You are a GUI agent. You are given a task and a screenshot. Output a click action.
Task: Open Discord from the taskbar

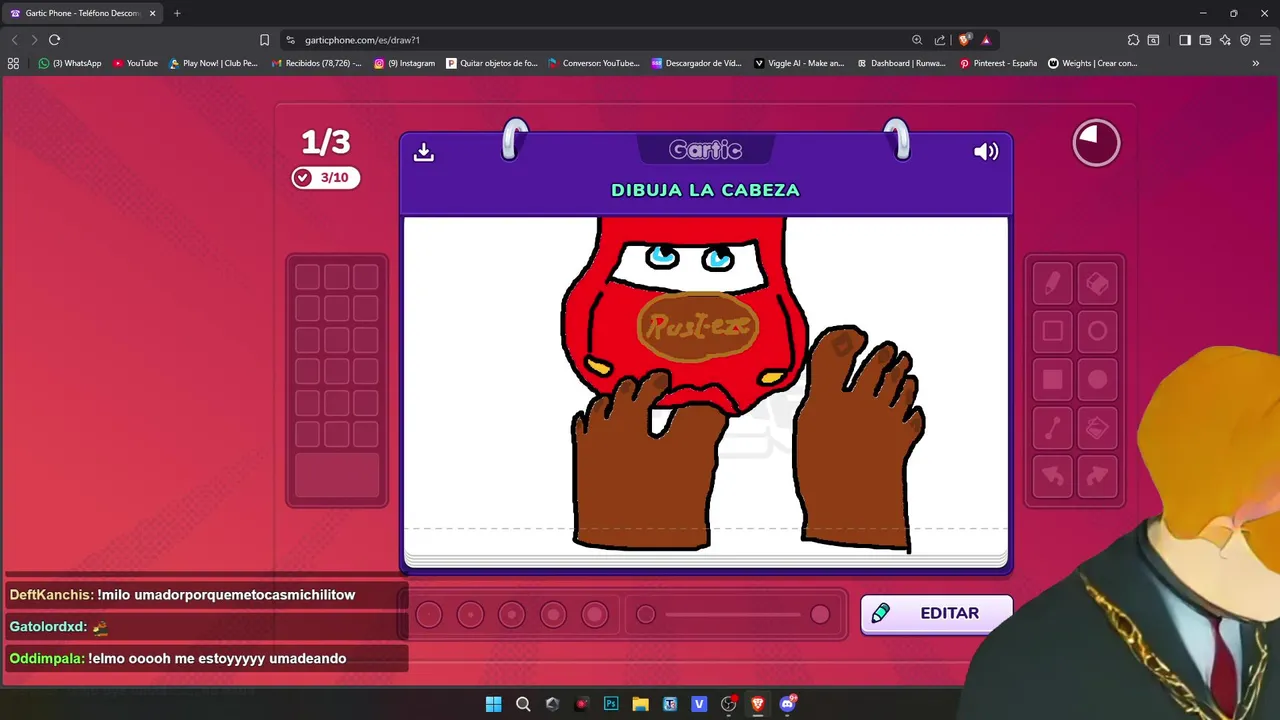787,704
